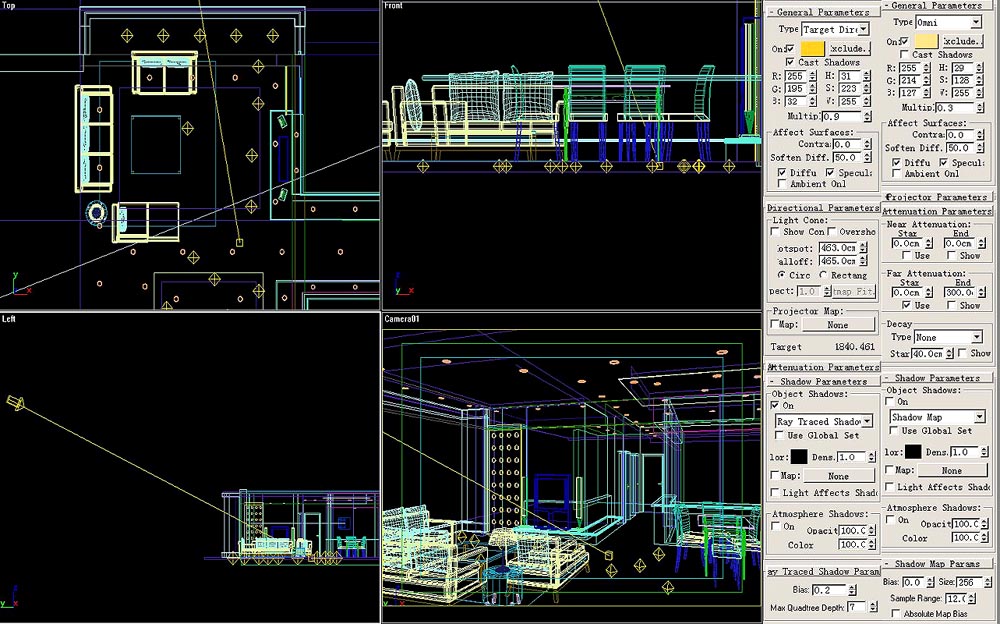The height and width of the screenshot is (624, 1000).
Task: Expand Attenuation Parameters rollout in Target Direct panel
Action: [823, 368]
